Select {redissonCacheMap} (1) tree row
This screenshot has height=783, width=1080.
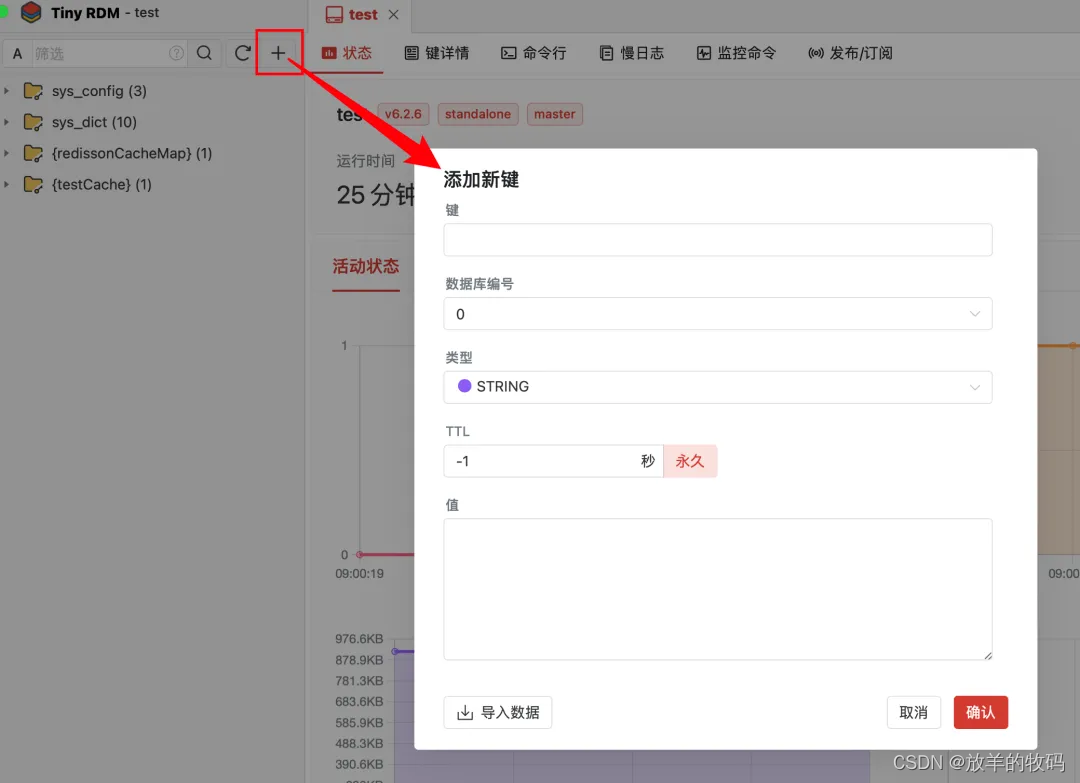tap(152, 153)
